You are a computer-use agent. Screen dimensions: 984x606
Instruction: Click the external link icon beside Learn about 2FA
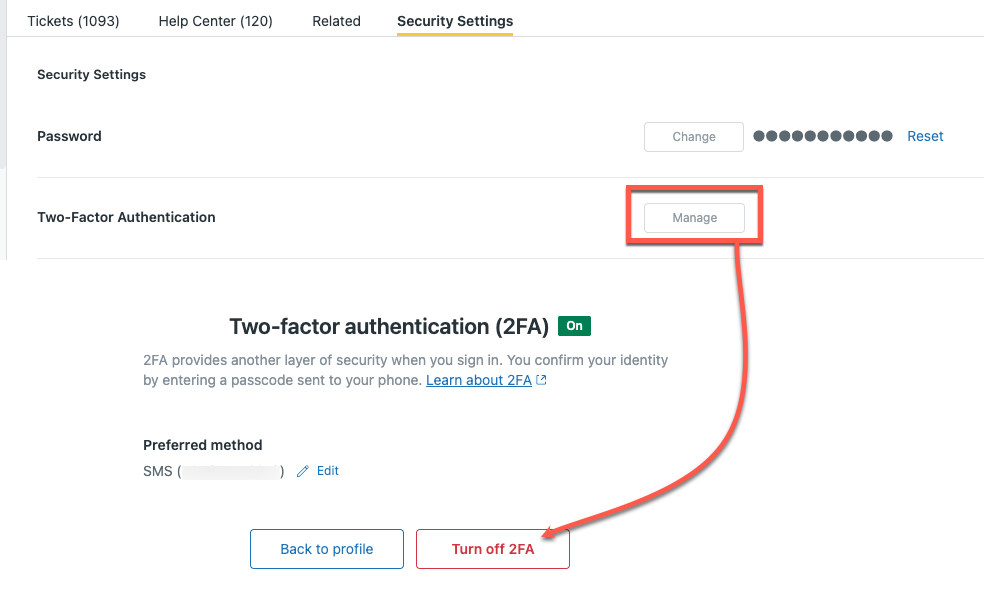(542, 380)
